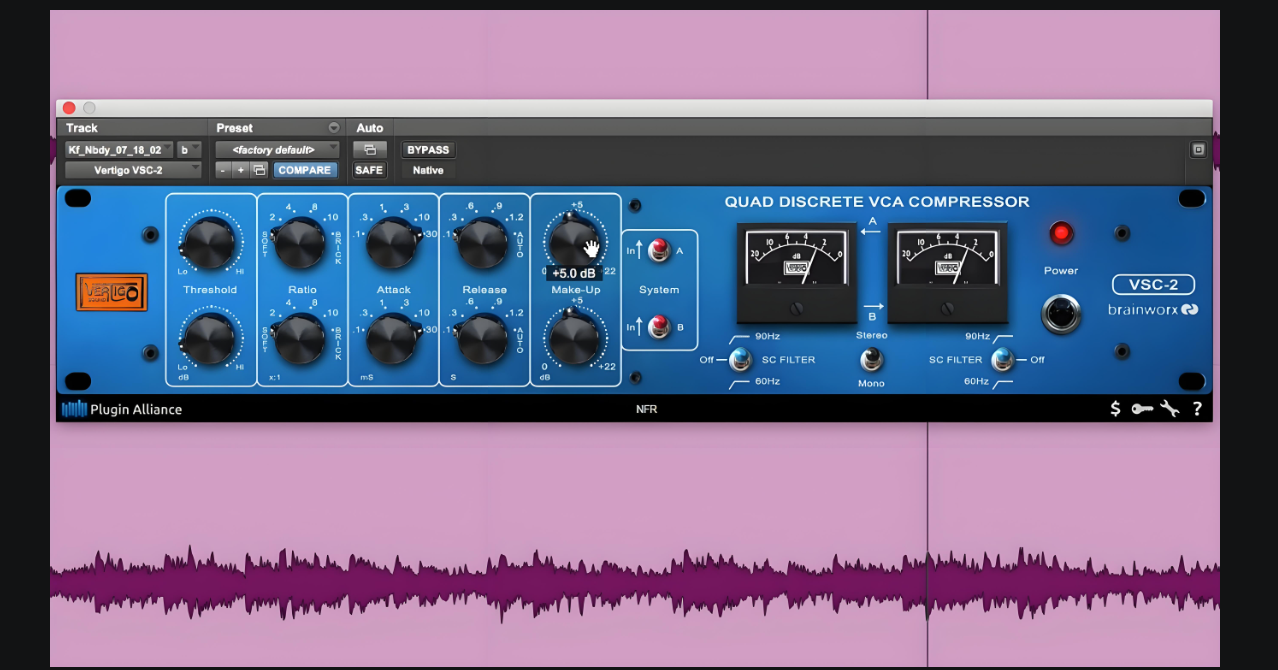Toggle the COMPARE button
The width and height of the screenshot is (1278, 670).
click(x=304, y=170)
